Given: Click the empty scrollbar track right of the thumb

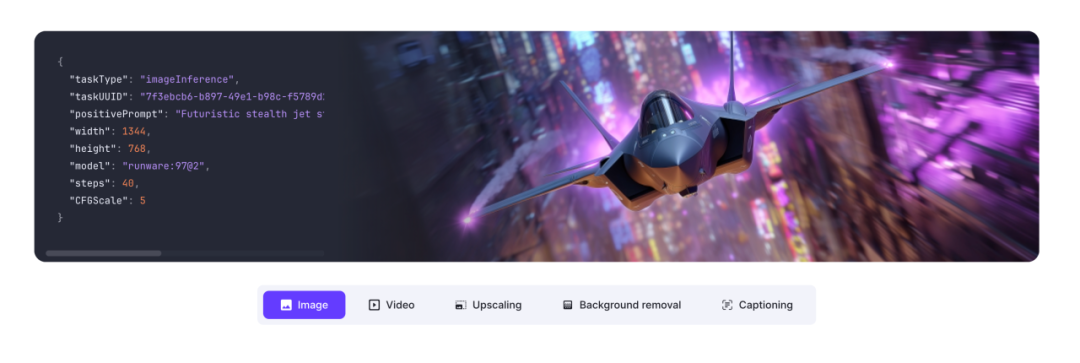Looking at the screenshot, I should [242, 253].
